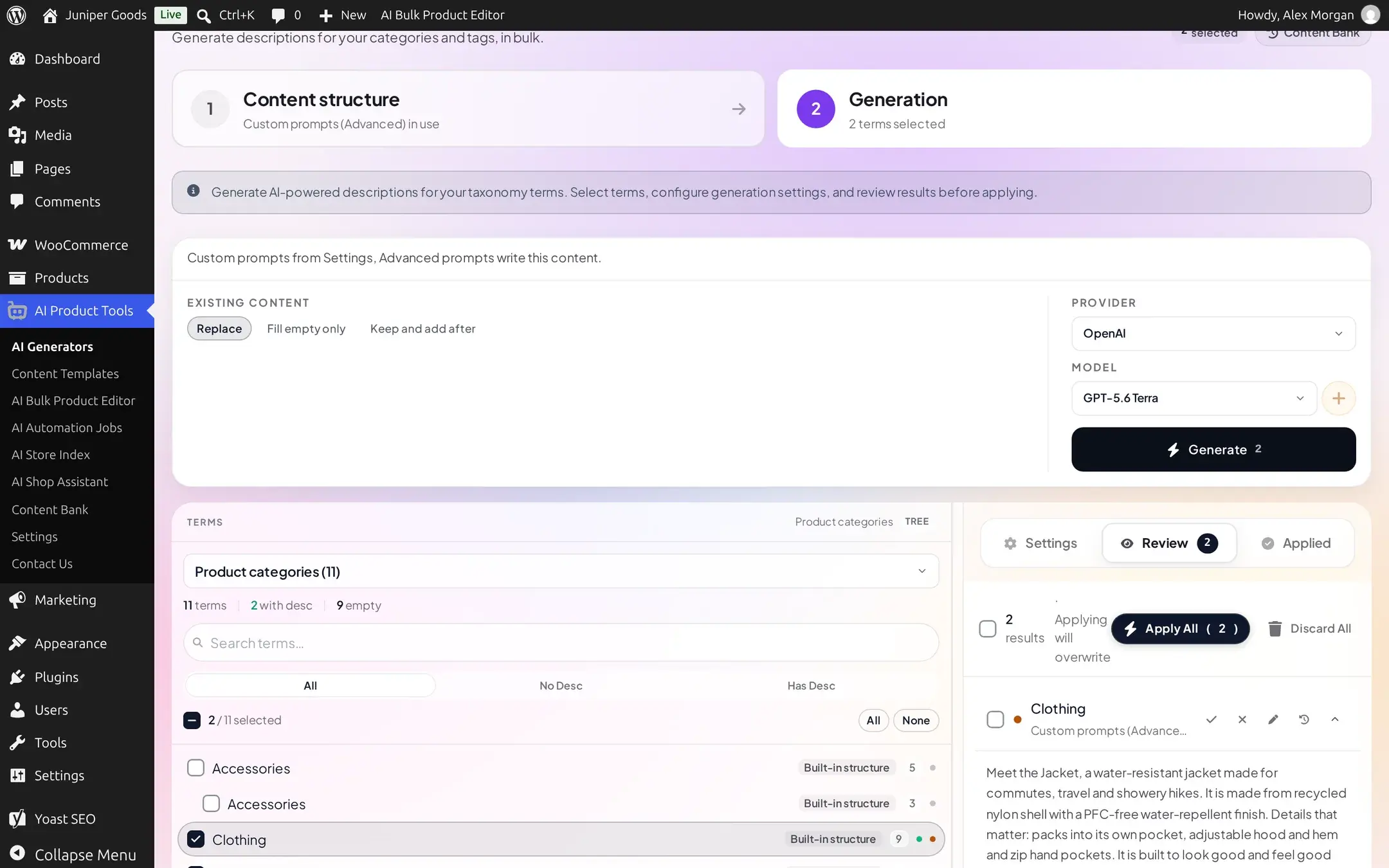Reject Clothing result with X icon

pos(1242,719)
